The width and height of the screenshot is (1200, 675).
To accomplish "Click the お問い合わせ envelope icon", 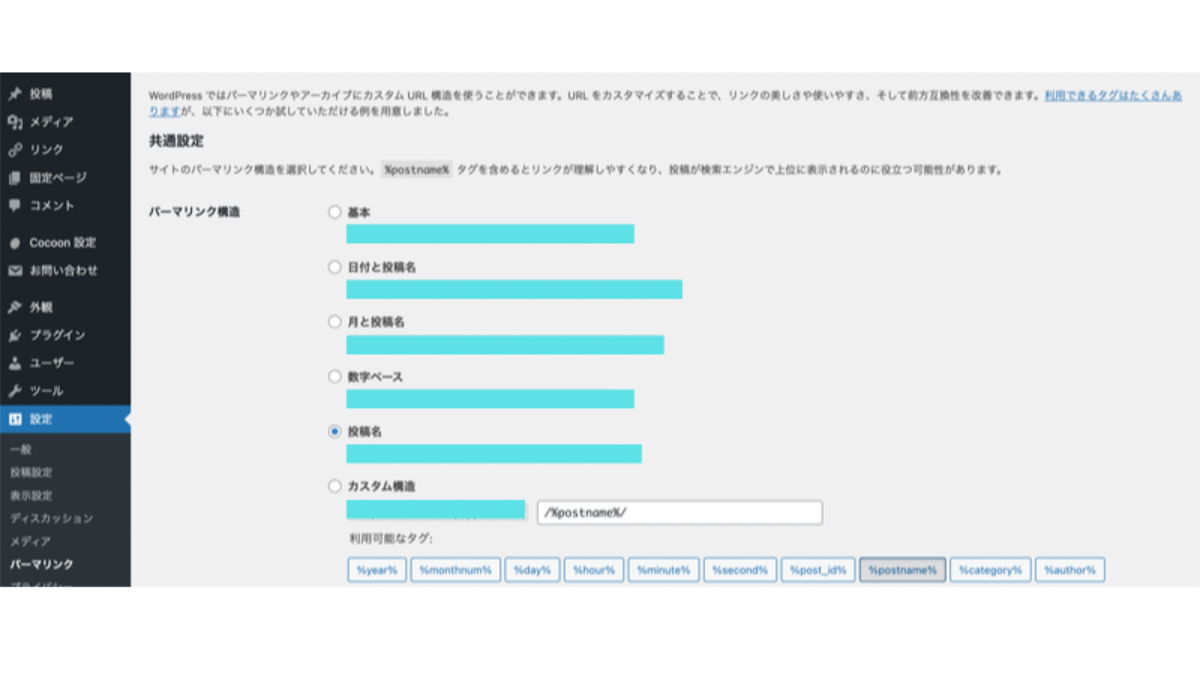I will (x=16, y=267).
